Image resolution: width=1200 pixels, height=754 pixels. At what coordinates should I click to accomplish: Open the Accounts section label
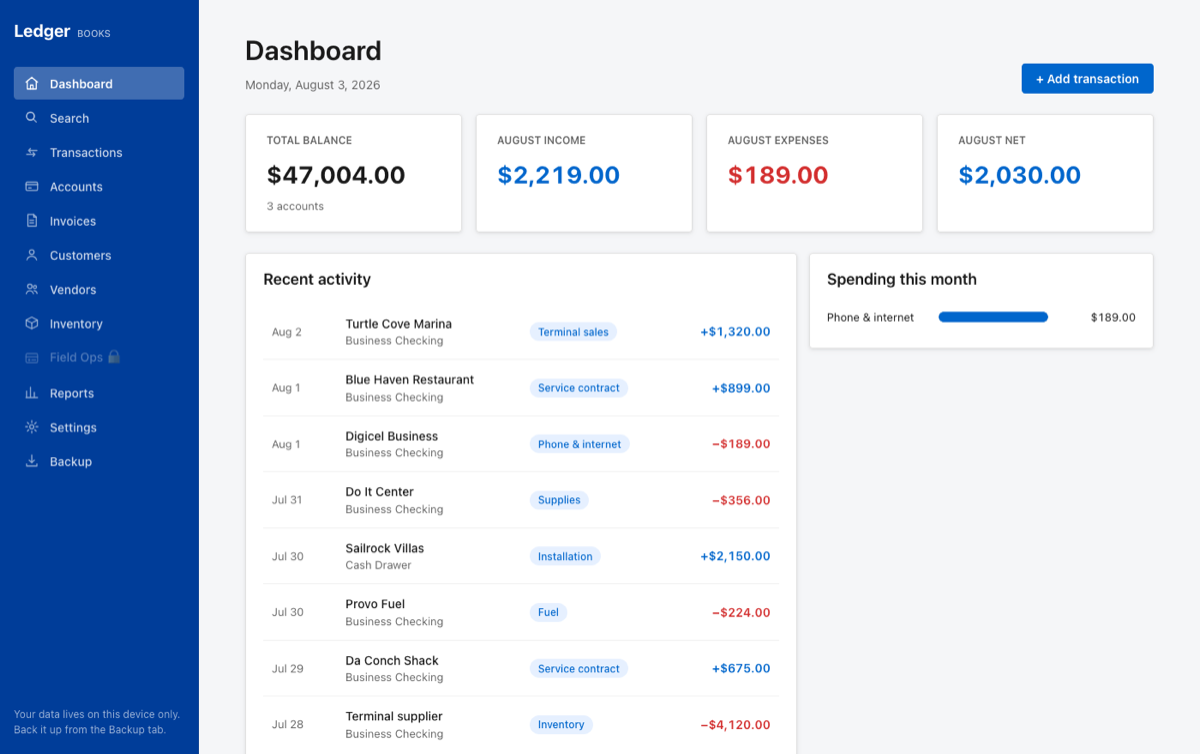(x=76, y=187)
